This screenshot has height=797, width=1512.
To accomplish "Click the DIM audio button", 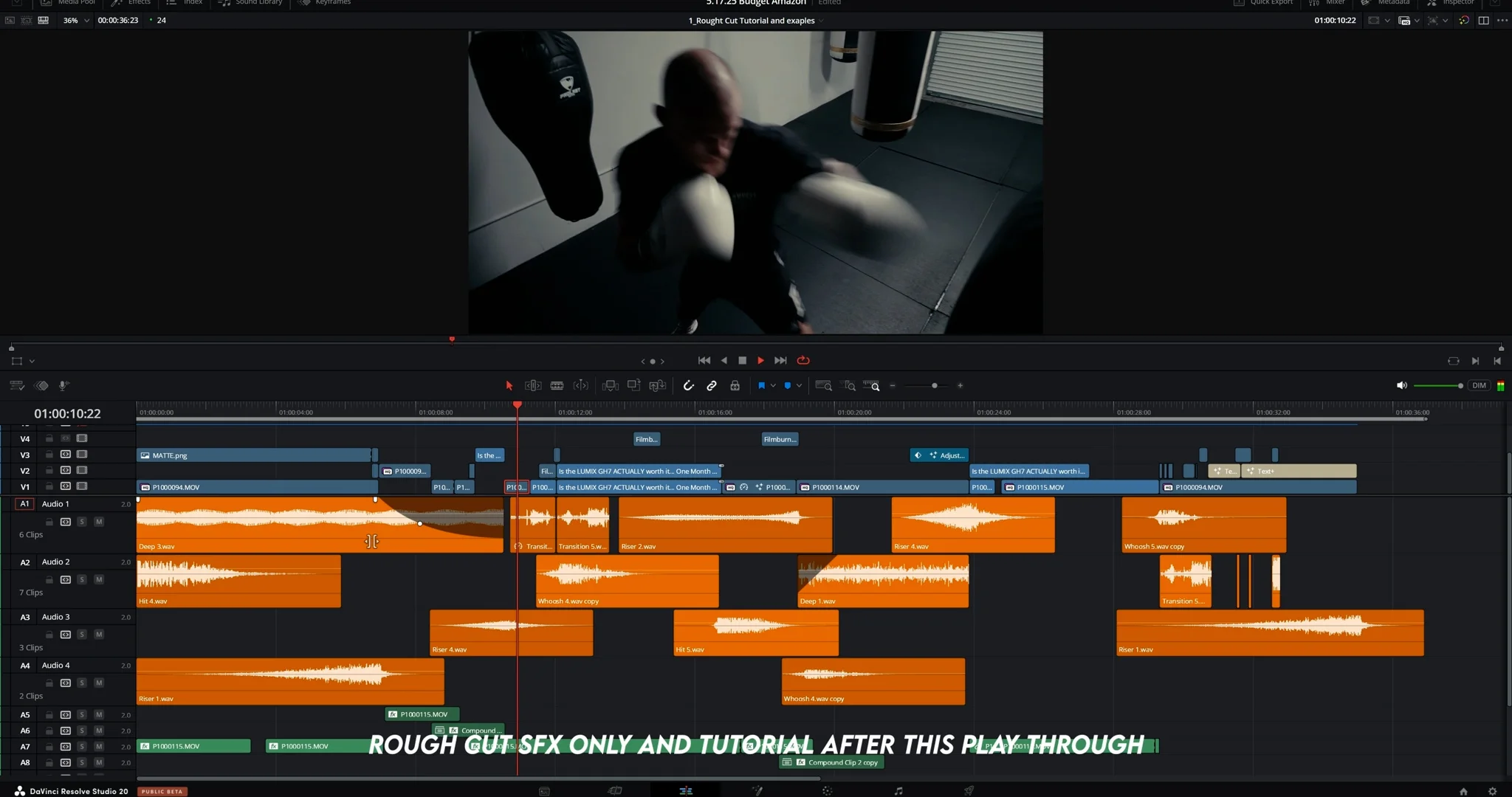I will 1479,385.
